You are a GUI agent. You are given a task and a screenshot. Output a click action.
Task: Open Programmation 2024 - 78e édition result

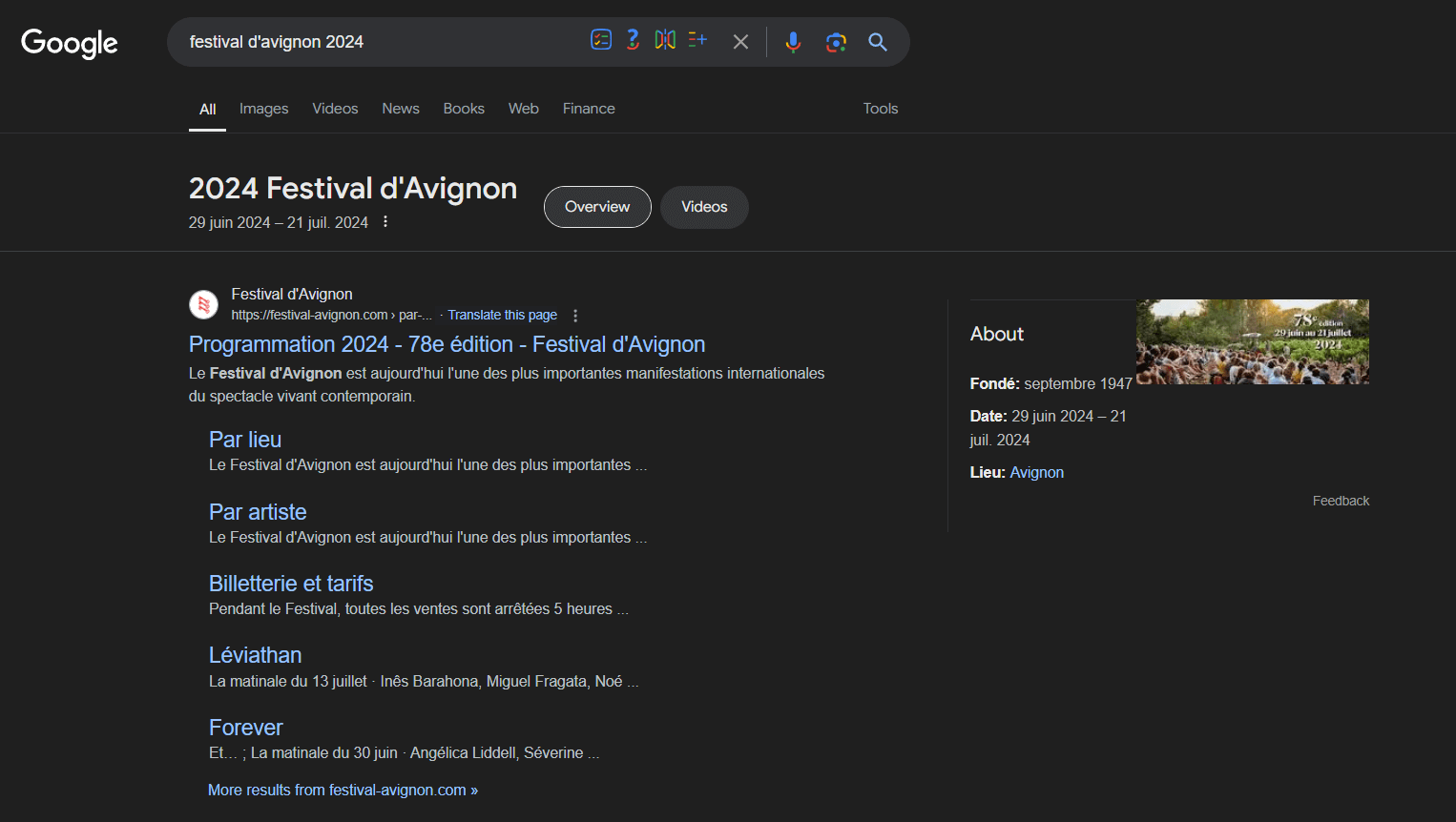pyautogui.click(x=447, y=344)
